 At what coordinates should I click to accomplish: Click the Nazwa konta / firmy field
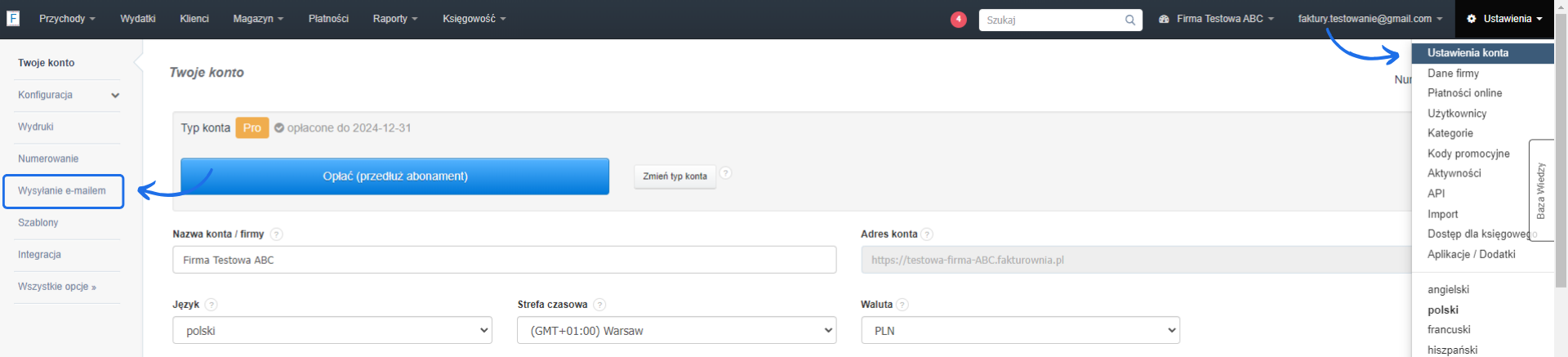tap(504, 260)
